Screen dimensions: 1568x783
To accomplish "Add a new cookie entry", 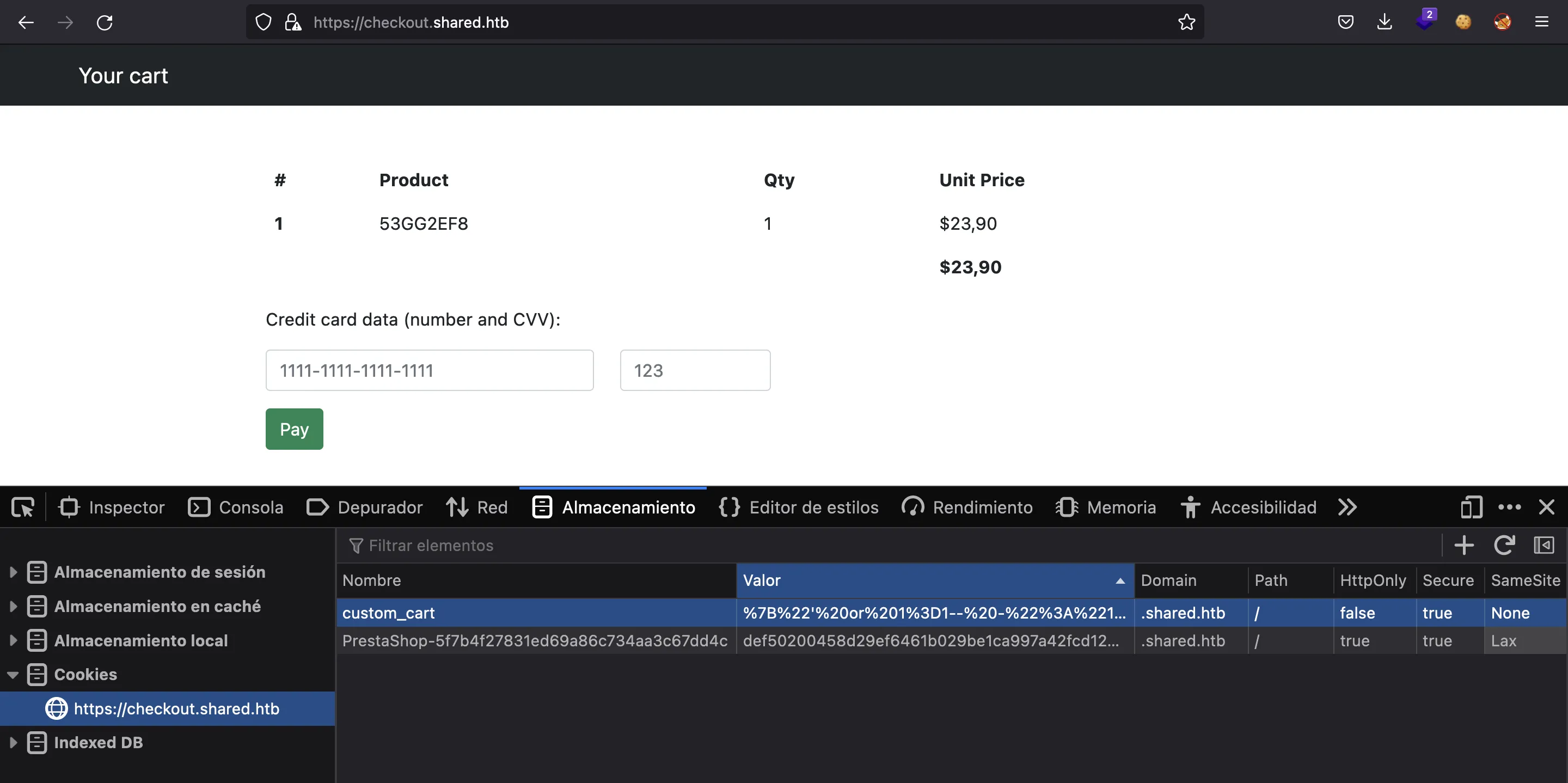I will [x=1464, y=545].
